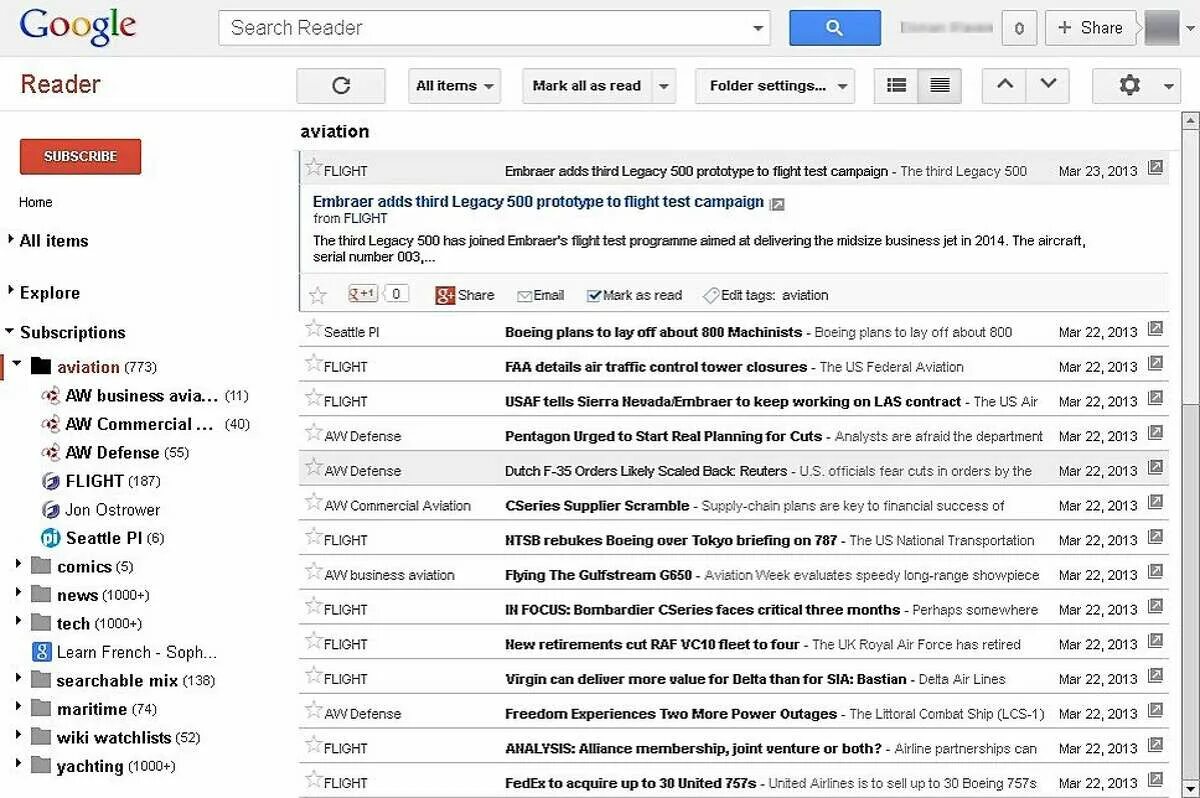Expand the news folder
This screenshot has width=1200, height=798.
pos(18,594)
